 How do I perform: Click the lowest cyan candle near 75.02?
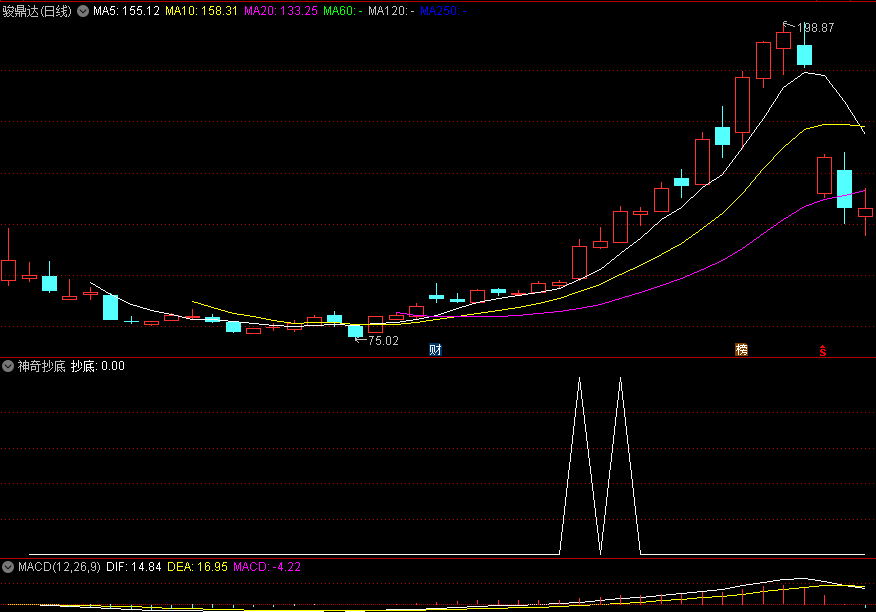click(x=355, y=331)
